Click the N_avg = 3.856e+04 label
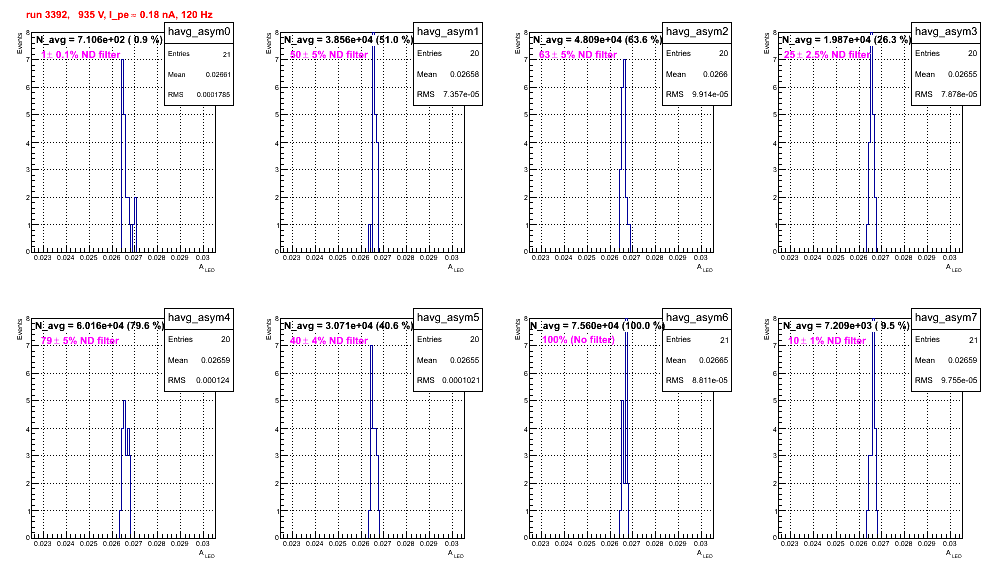 (349, 40)
